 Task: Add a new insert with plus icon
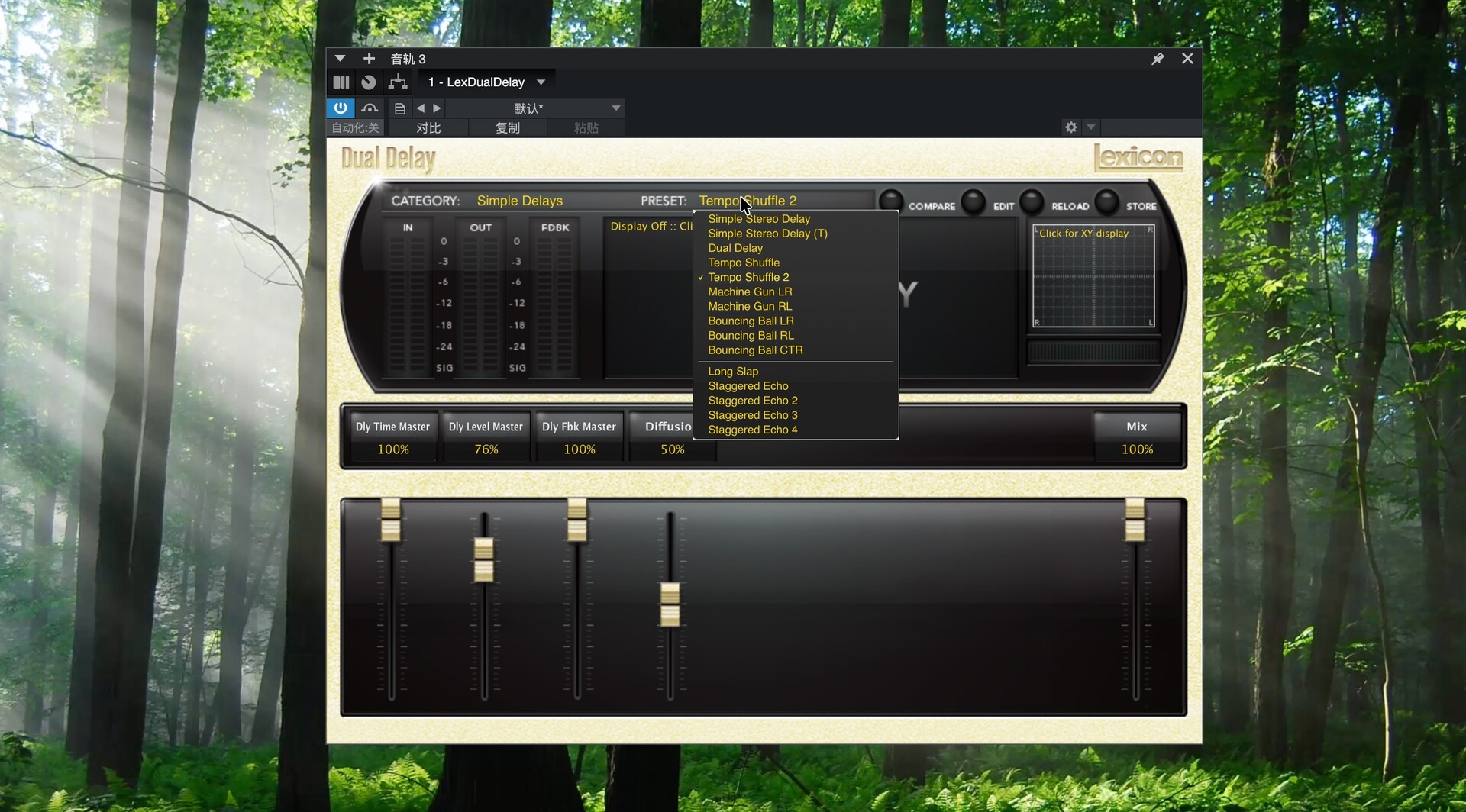point(369,59)
